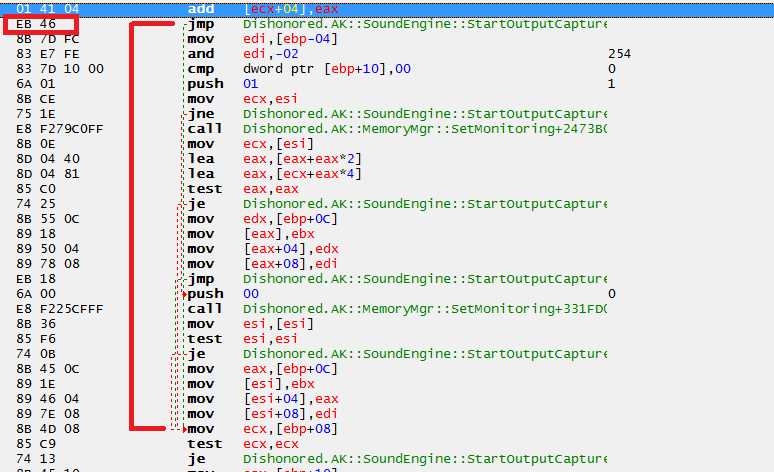
Task: Click the bytes '89 78 08'
Action: pos(47,264)
